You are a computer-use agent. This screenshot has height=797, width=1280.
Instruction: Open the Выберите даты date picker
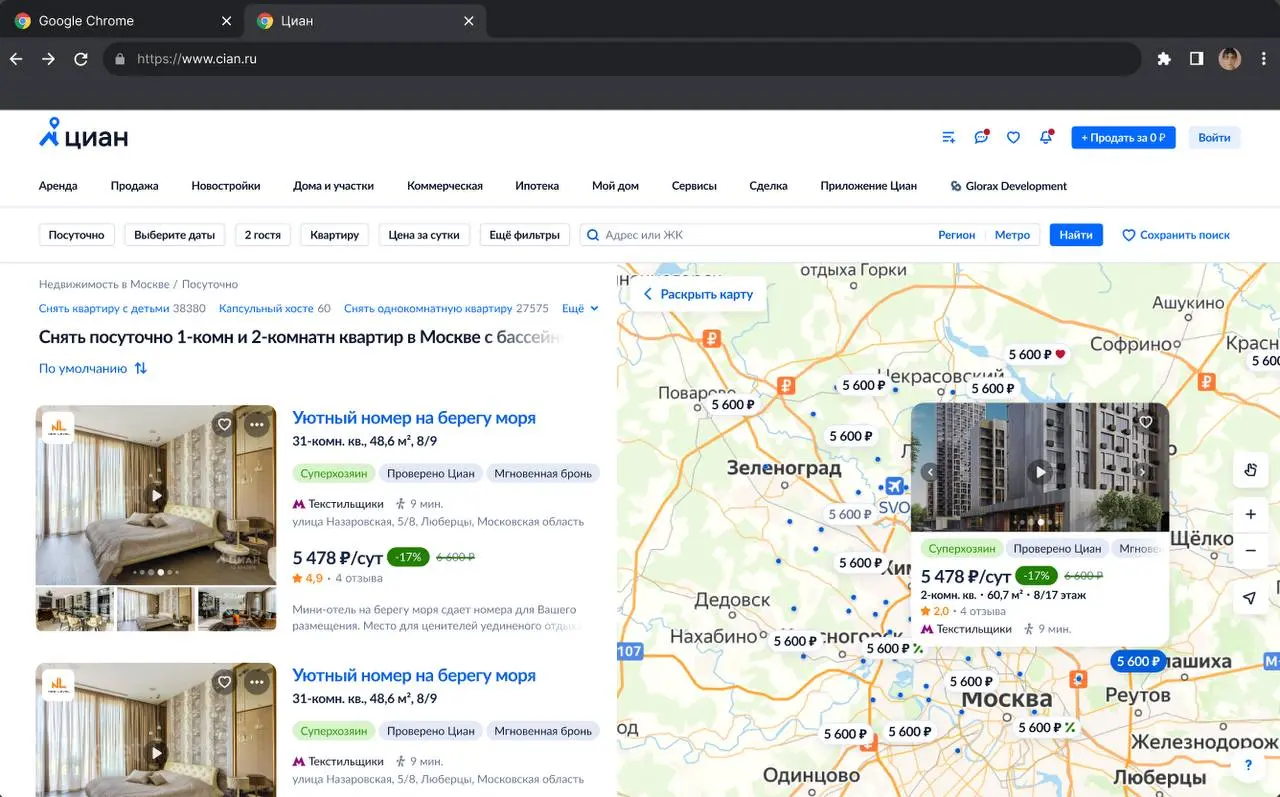coord(175,235)
